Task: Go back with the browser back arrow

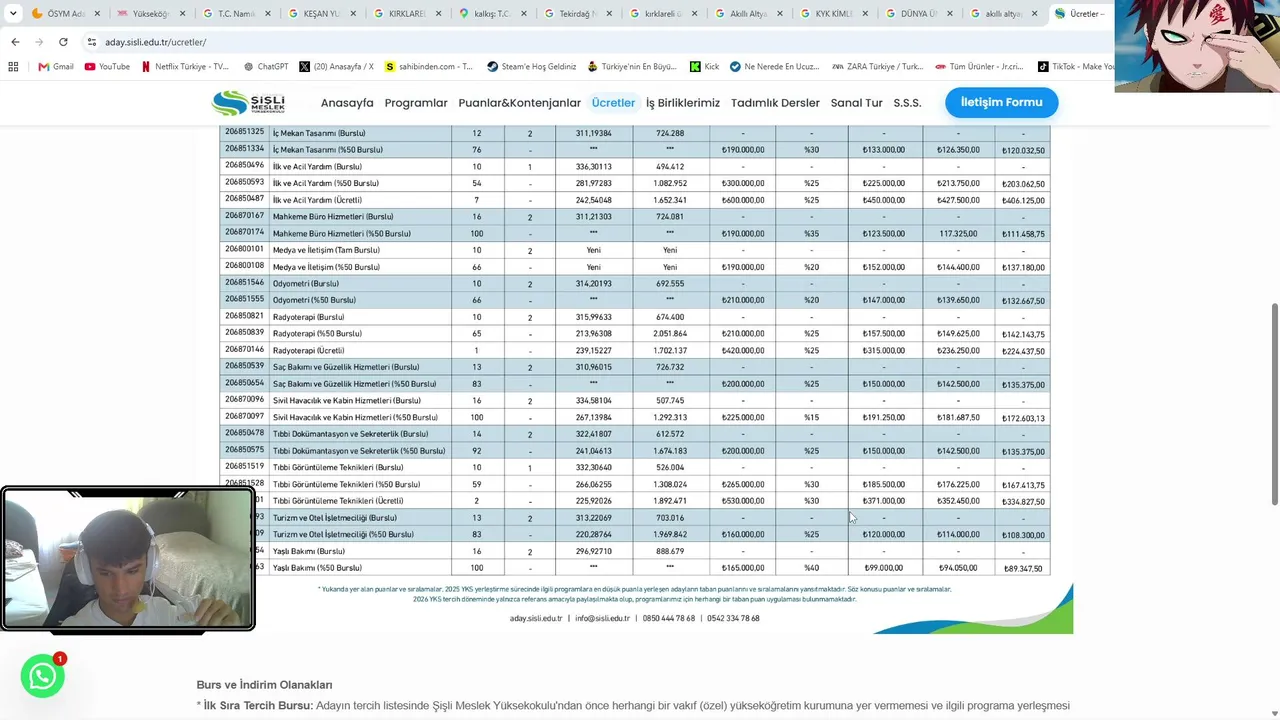Action: (x=15, y=42)
